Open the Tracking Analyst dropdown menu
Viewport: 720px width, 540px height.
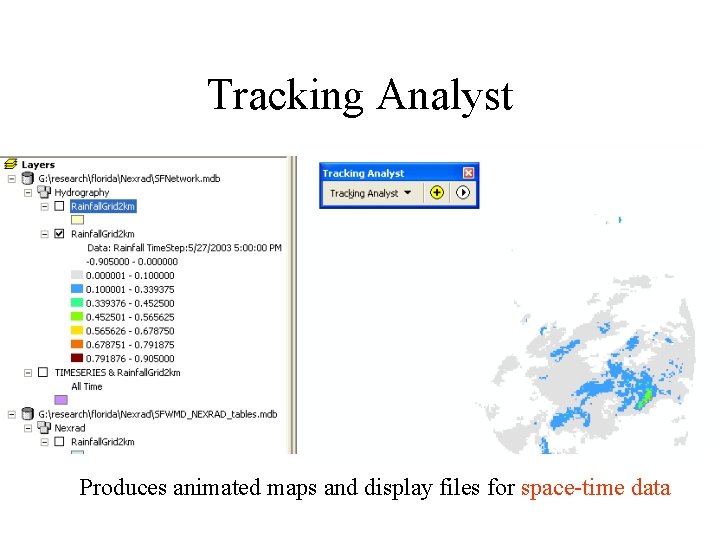[370, 193]
